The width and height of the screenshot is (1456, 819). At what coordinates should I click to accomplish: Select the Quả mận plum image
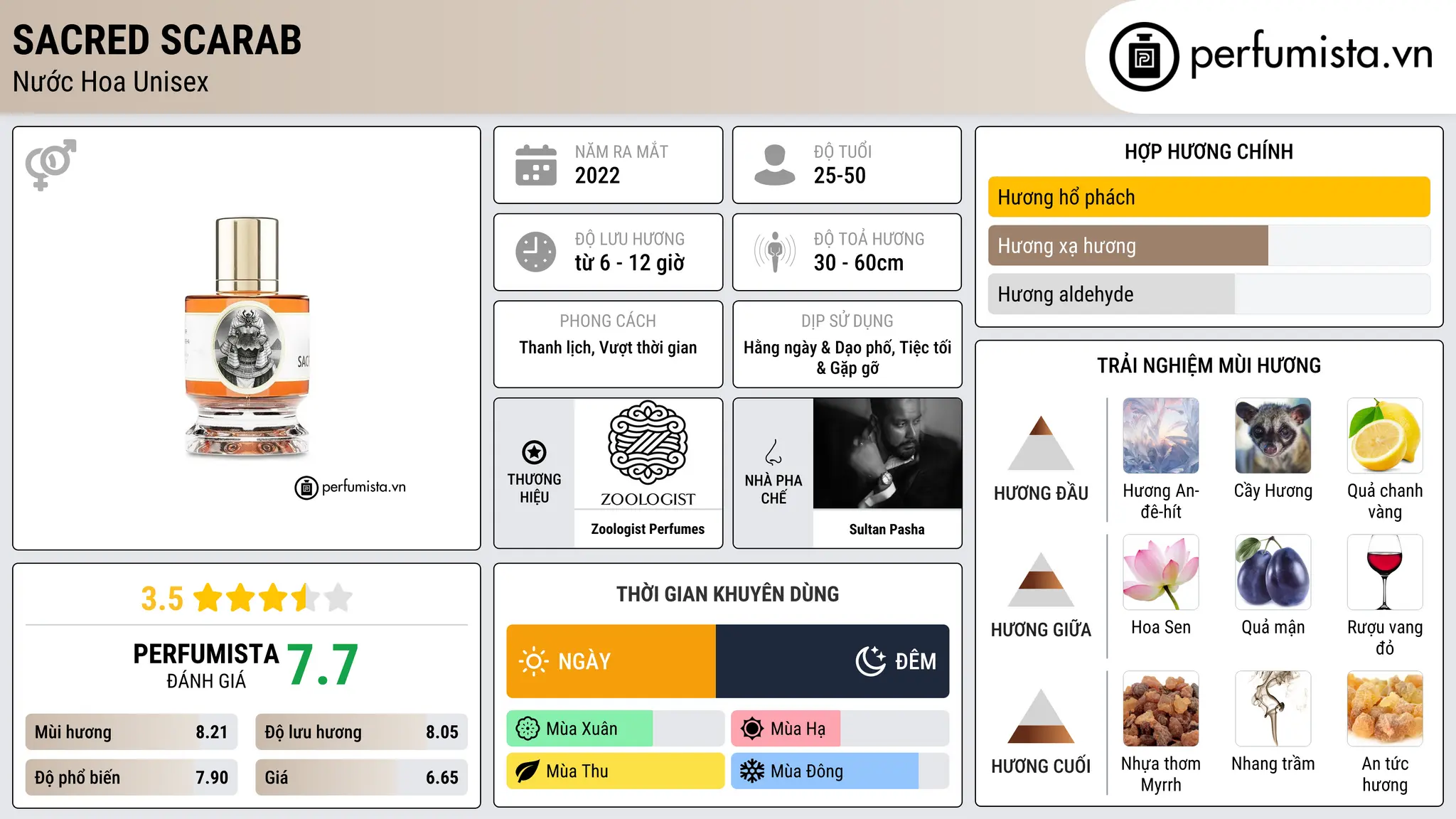tap(1273, 572)
